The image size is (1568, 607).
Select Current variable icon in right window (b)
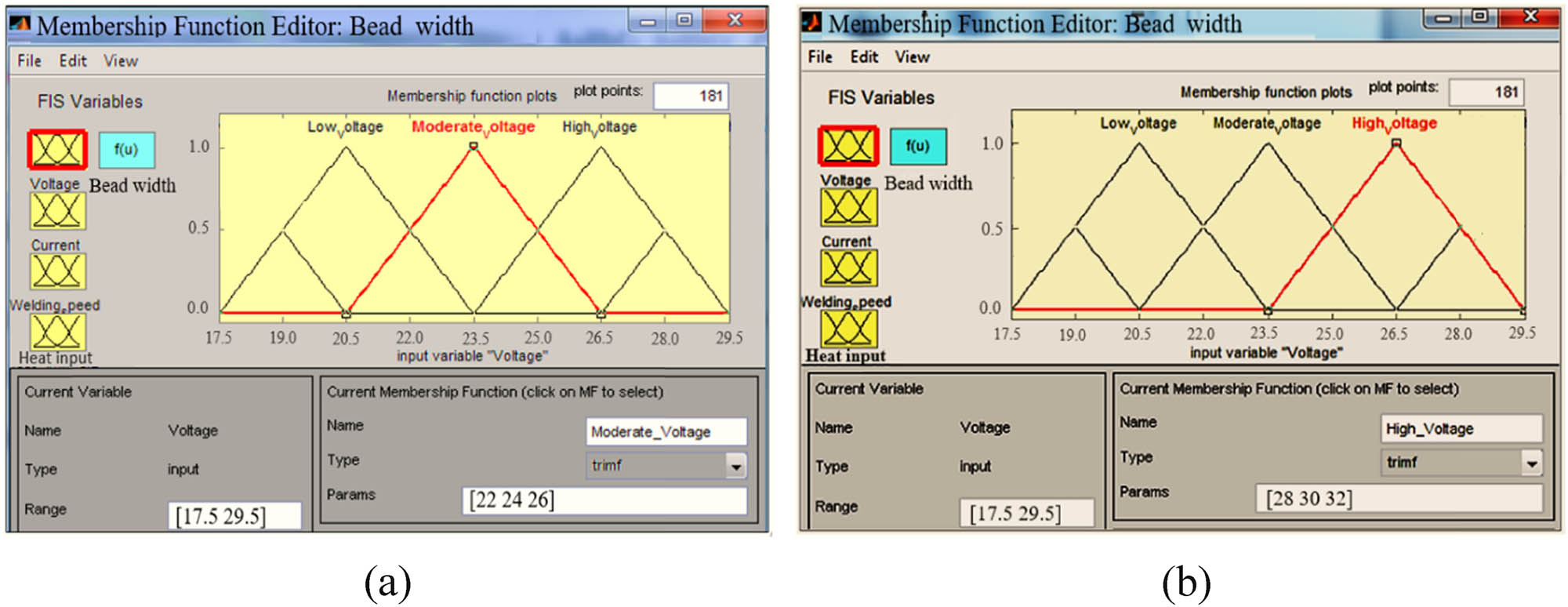(x=848, y=208)
